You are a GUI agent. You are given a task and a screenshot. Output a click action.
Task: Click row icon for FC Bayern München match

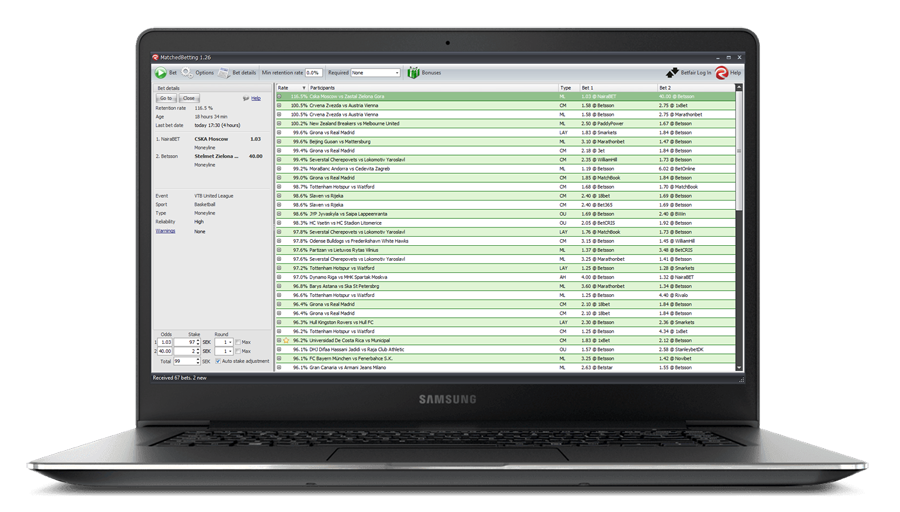[280, 359]
